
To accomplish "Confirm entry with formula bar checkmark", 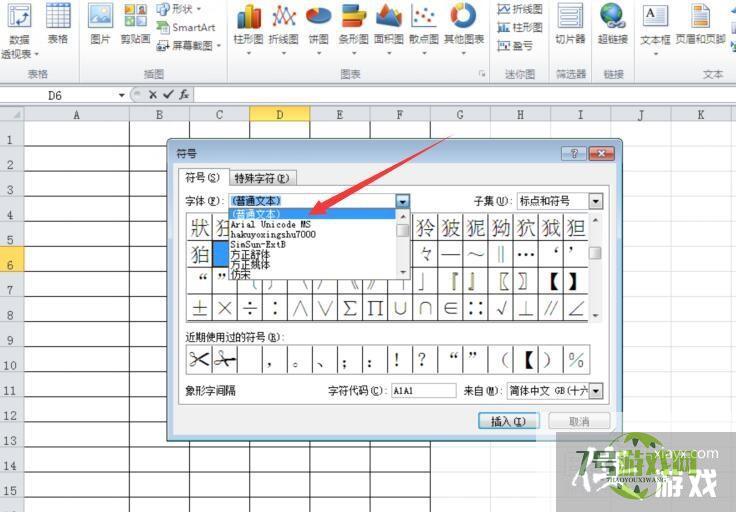I will pyautogui.click(x=168, y=95).
